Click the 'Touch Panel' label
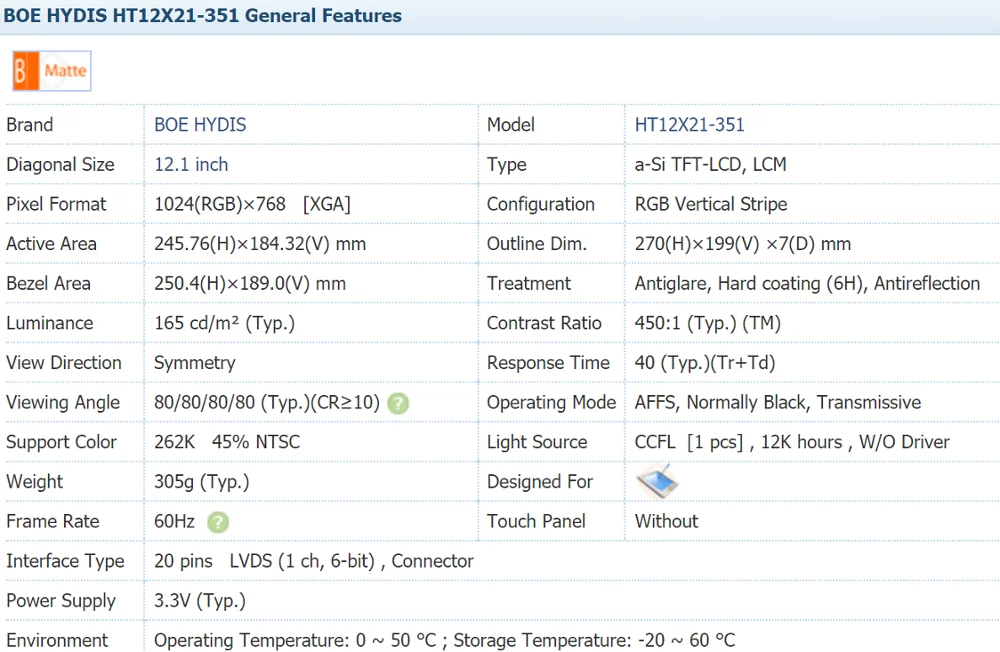 (536, 521)
